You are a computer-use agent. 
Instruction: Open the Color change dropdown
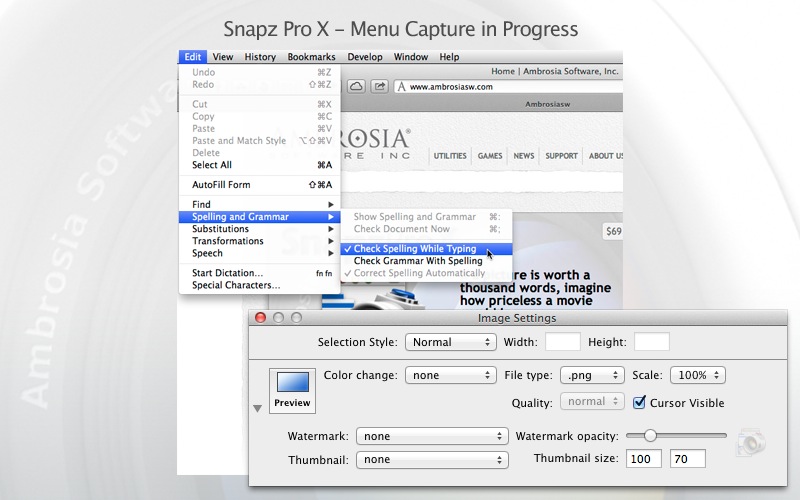[x=451, y=375]
